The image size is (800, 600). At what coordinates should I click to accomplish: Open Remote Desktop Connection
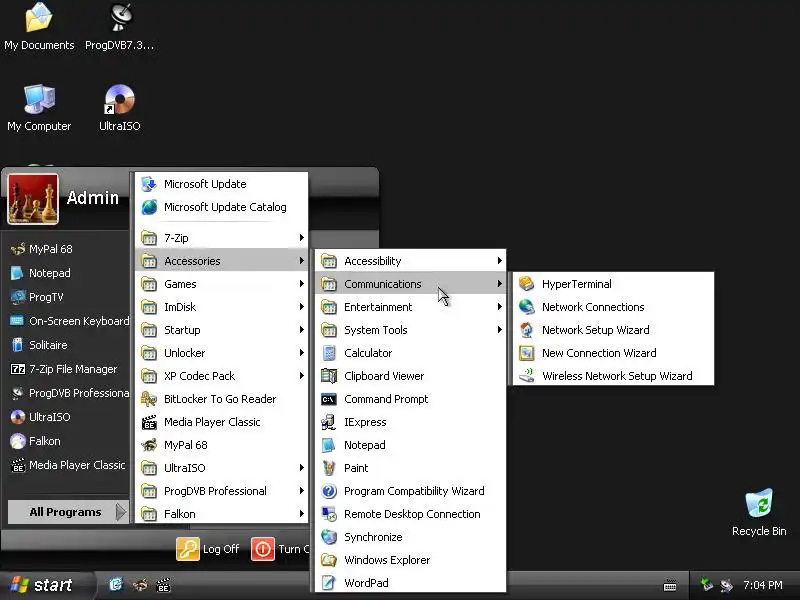click(410, 514)
